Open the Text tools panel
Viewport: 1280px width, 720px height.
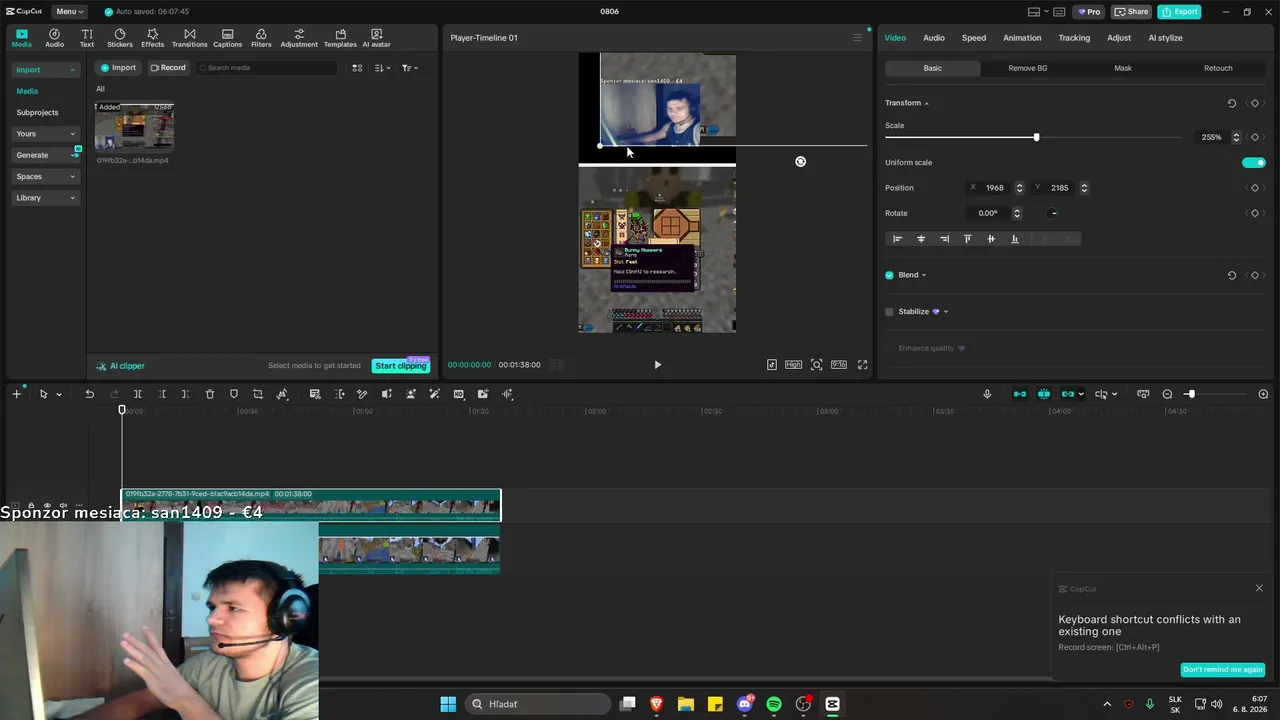pyautogui.click(x=87, y=38)
